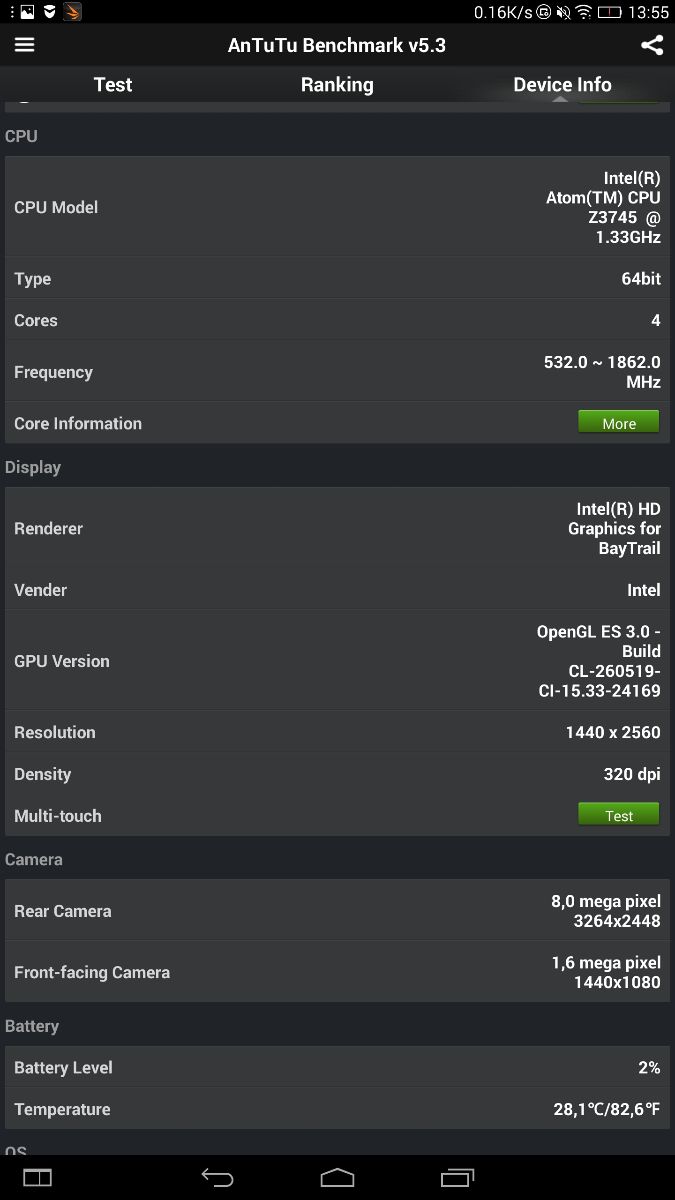This screenshot has height=1200, width=675.
Task: Open the recent apps overview
Action: coord(457,1177)
